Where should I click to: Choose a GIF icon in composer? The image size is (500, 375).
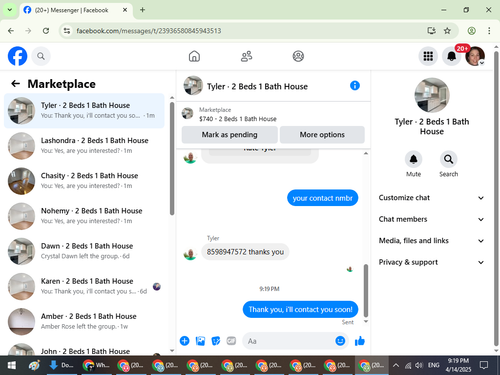click(231, 341)
